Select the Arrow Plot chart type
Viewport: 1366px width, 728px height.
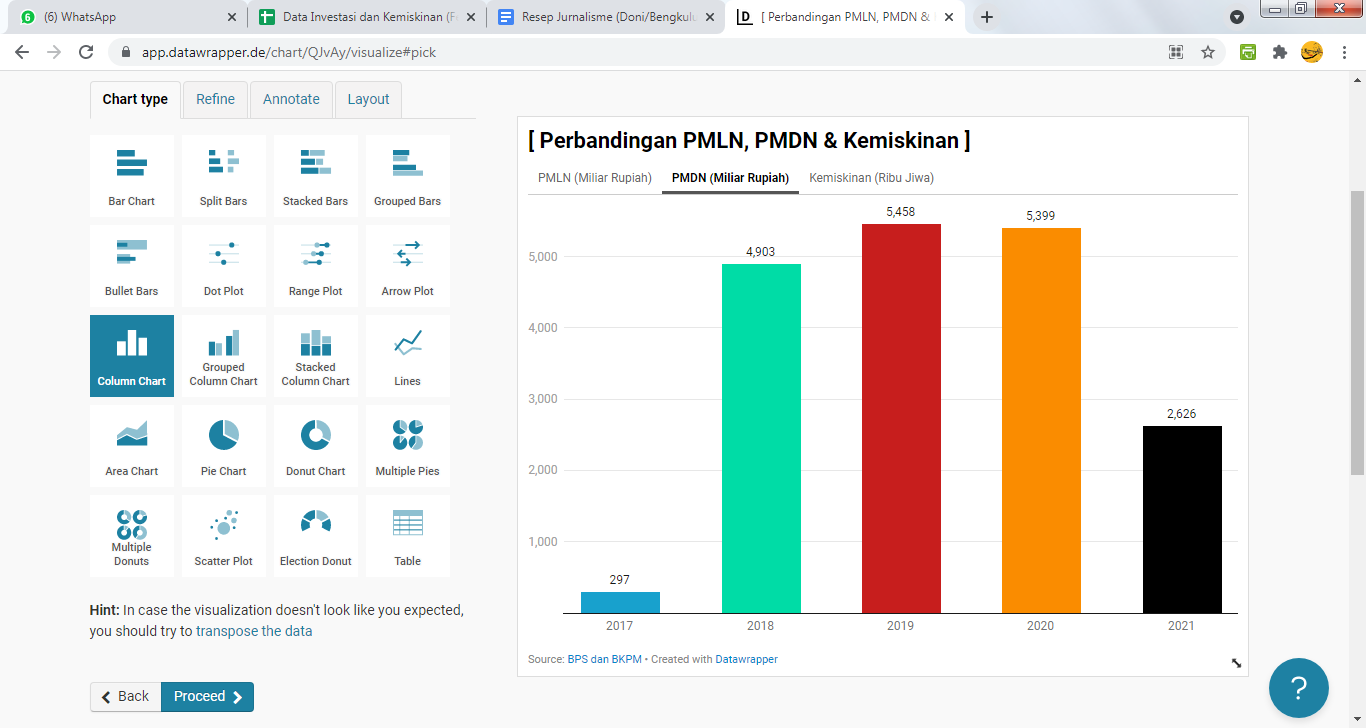click(407, 266)
